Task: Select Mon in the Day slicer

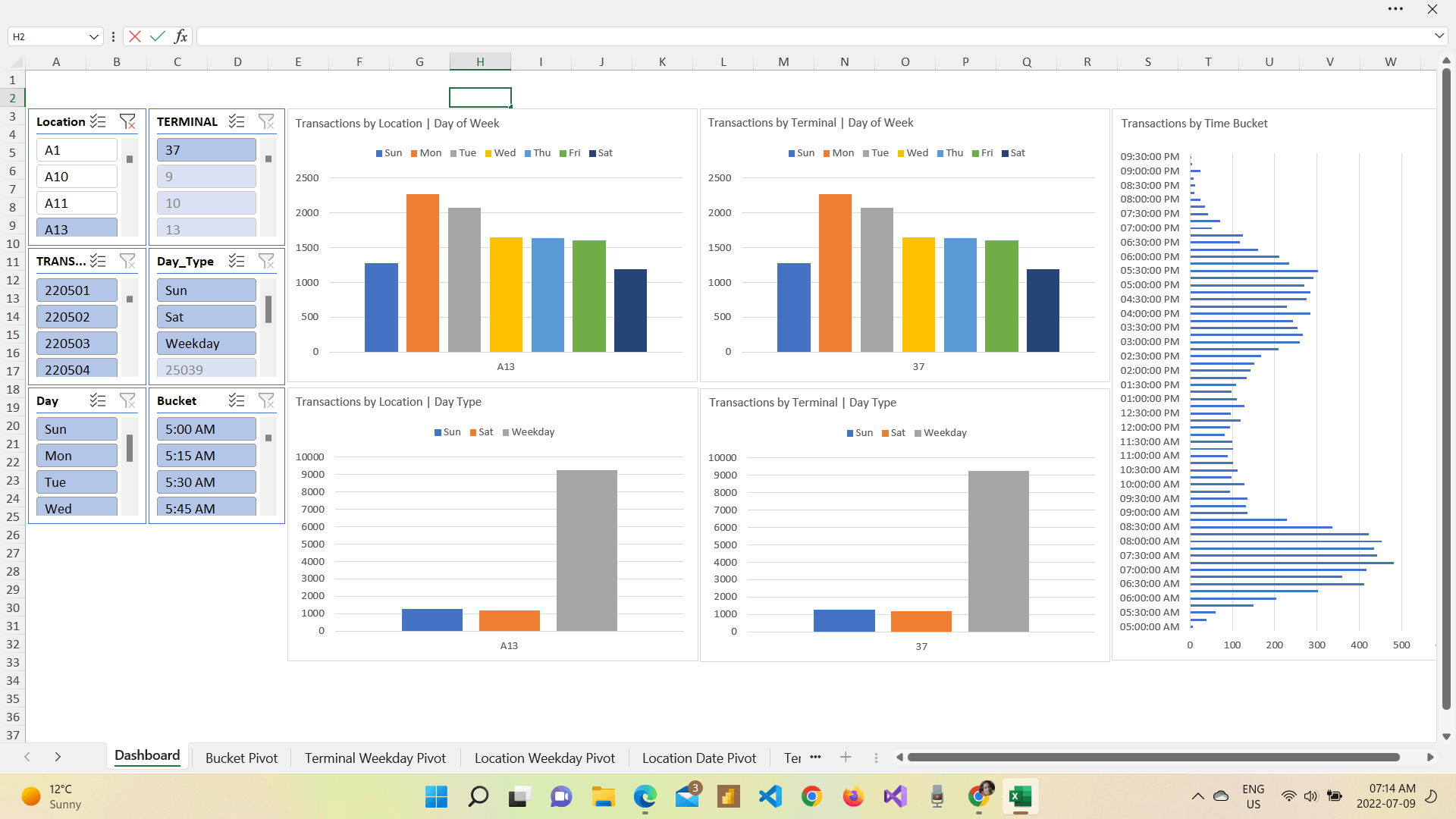Action: 77,456
